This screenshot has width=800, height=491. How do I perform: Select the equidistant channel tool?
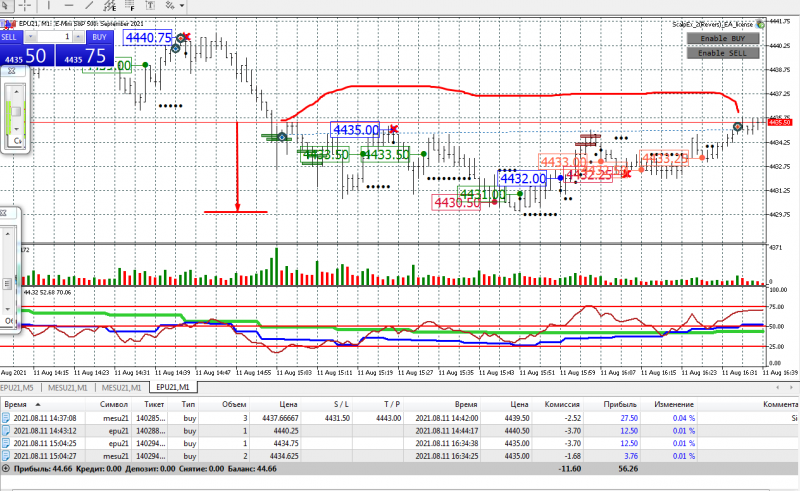110,6
